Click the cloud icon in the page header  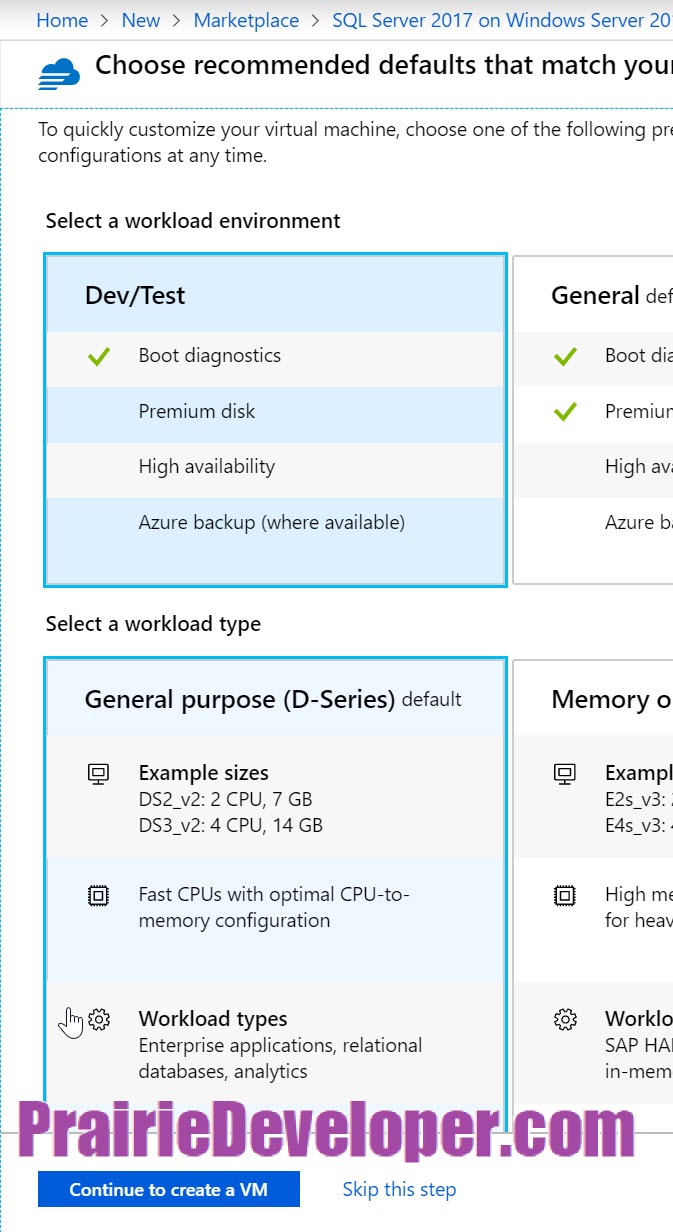(59, 74)
